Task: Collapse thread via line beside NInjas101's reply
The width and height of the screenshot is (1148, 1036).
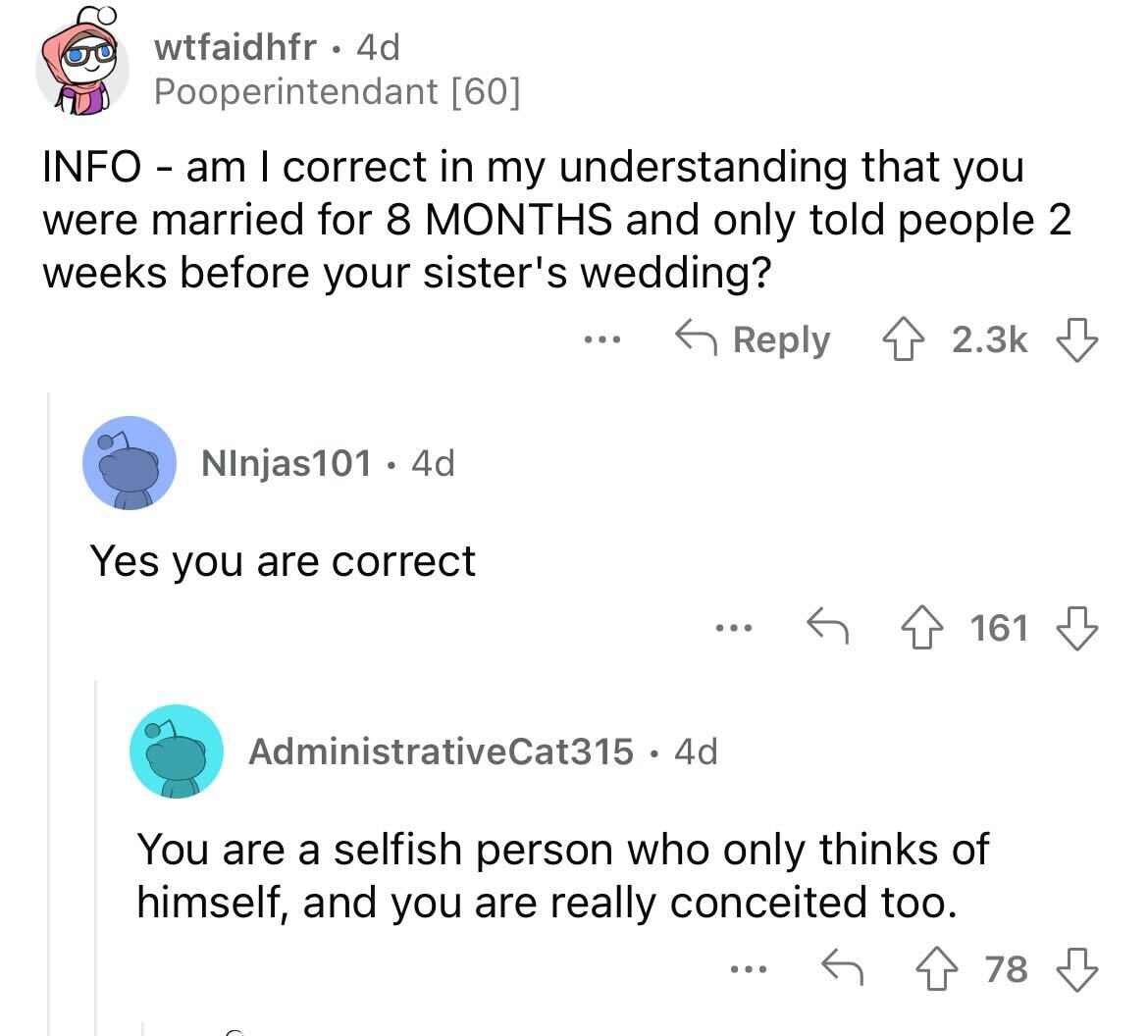Action: (x=49, y=714)
